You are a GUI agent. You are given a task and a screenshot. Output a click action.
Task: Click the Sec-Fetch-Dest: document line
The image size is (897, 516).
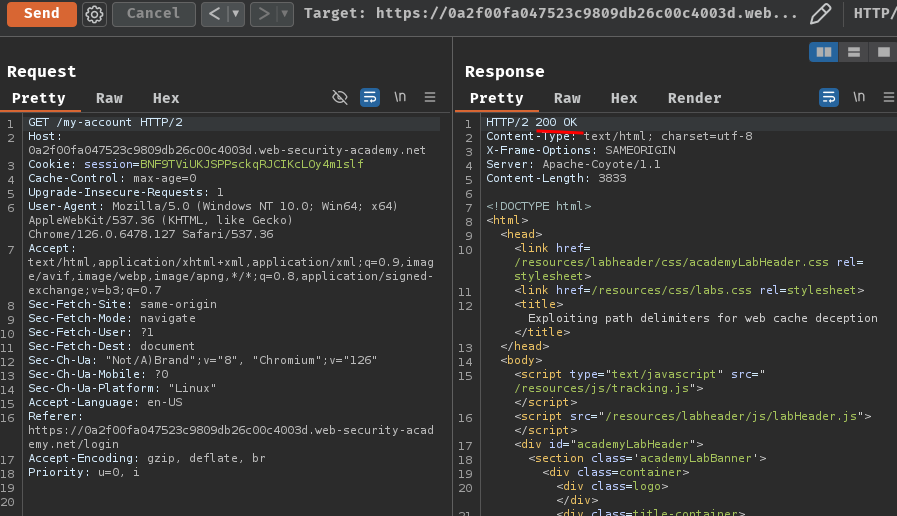coord(112,346)
